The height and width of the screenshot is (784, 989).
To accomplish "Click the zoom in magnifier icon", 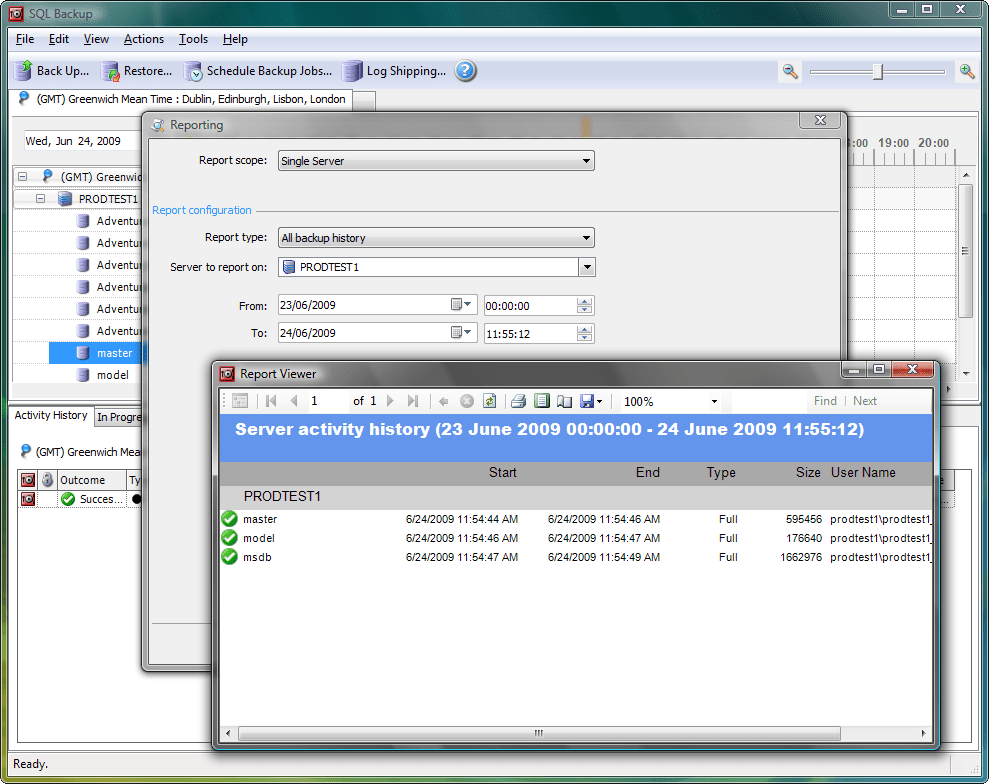I will [x=967, y=71].
